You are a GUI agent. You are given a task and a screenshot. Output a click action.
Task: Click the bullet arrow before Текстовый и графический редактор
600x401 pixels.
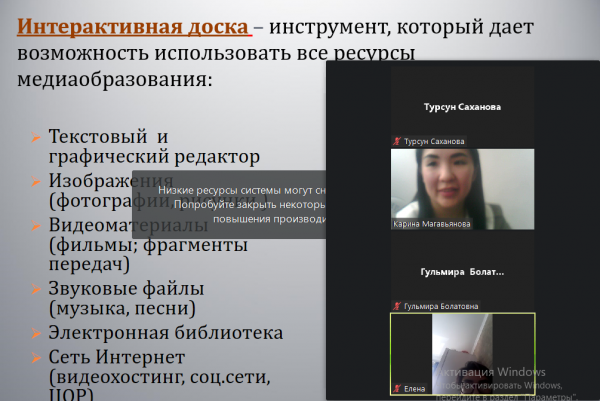coord(35,137)
